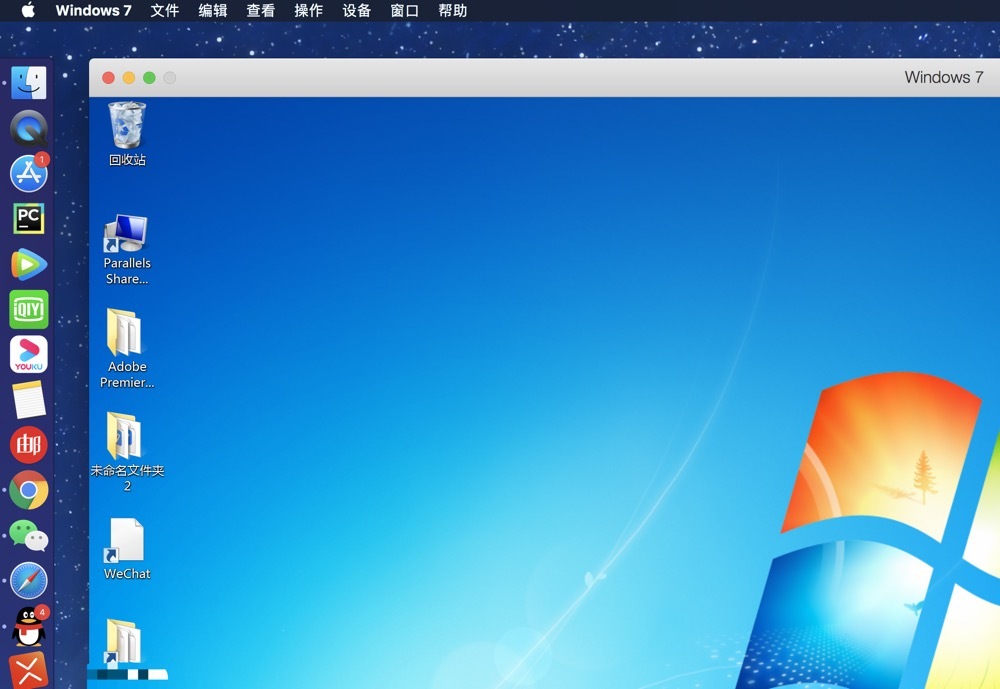Open the 编辑 (Edit) menu
The width and height of the screenshot is (1000, 689).
pos(212,10)
